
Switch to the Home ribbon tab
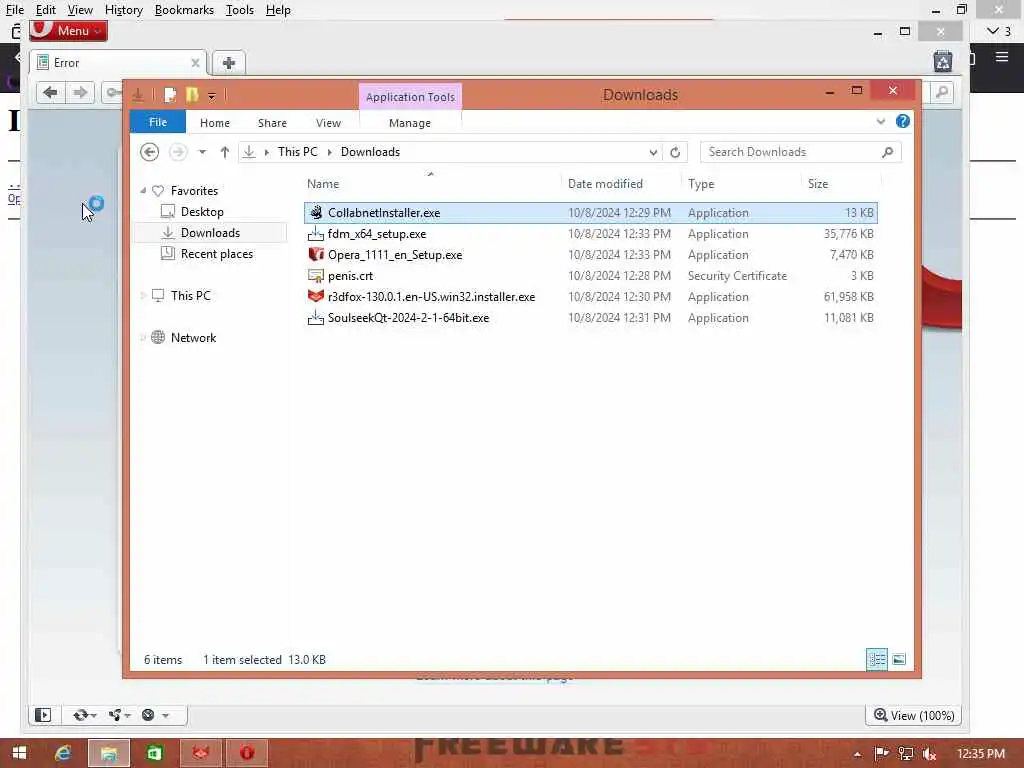click(x=214, y=123)
